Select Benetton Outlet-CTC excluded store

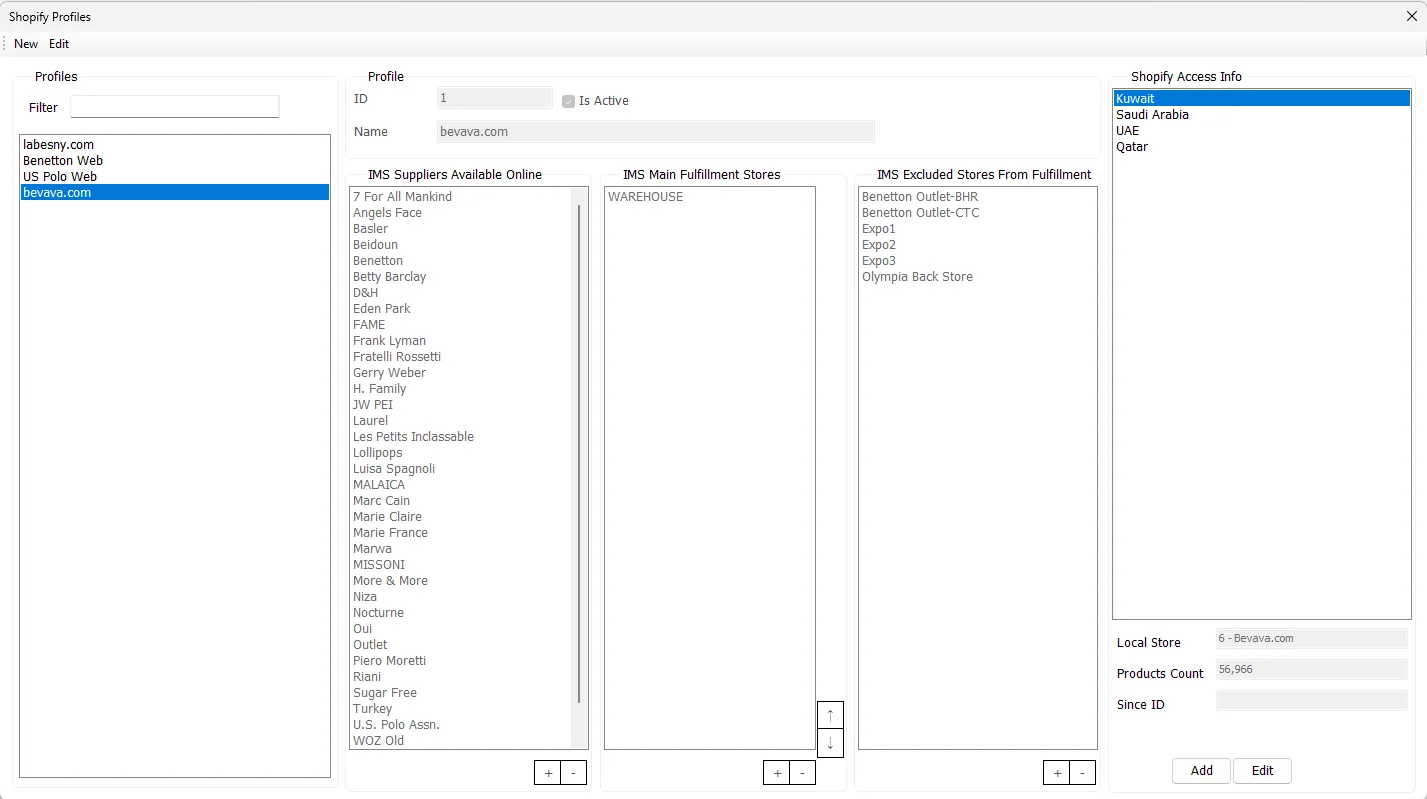click(977, 213)
